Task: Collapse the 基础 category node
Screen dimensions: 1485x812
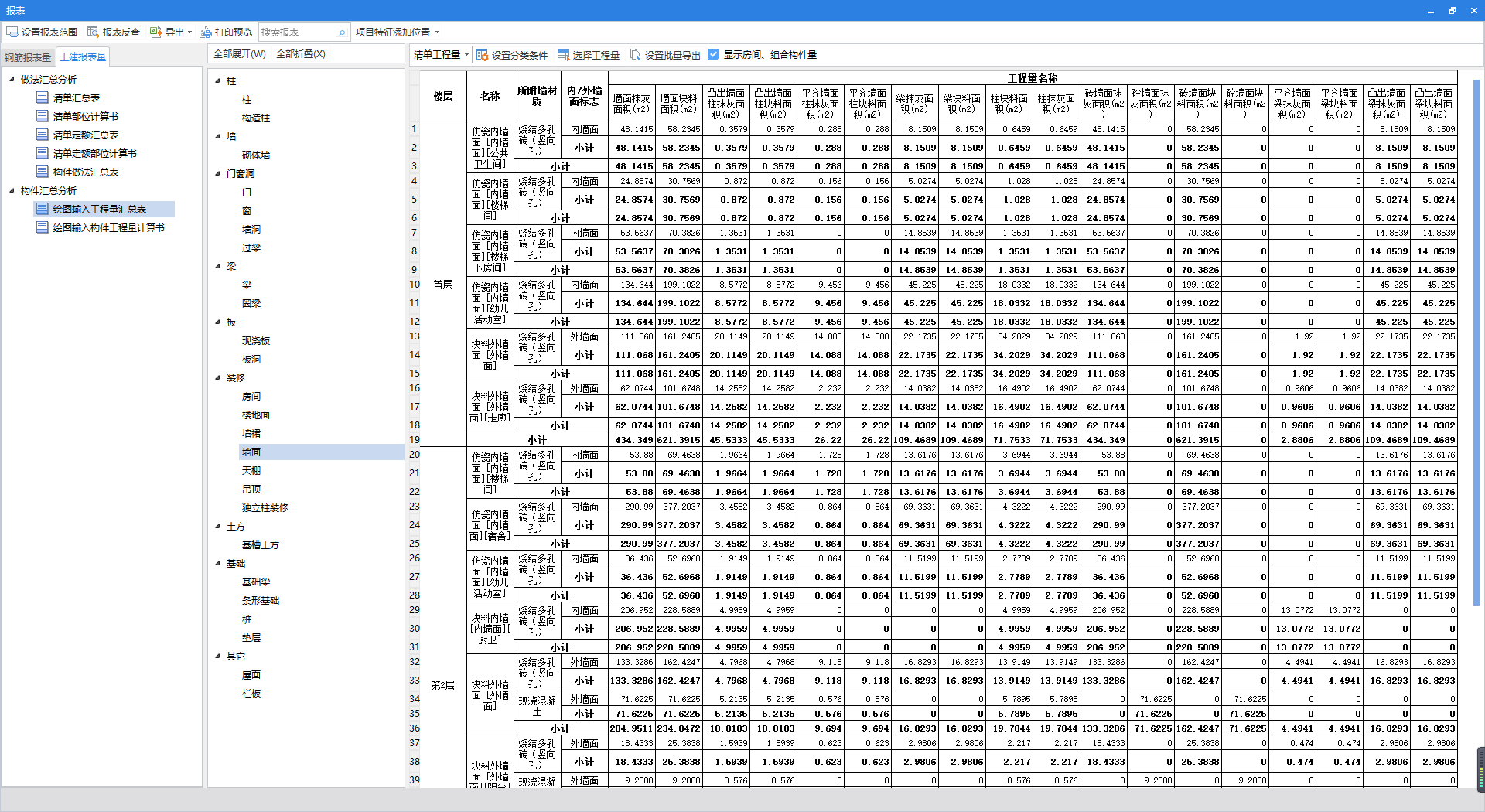Action: tap(217, 563)
